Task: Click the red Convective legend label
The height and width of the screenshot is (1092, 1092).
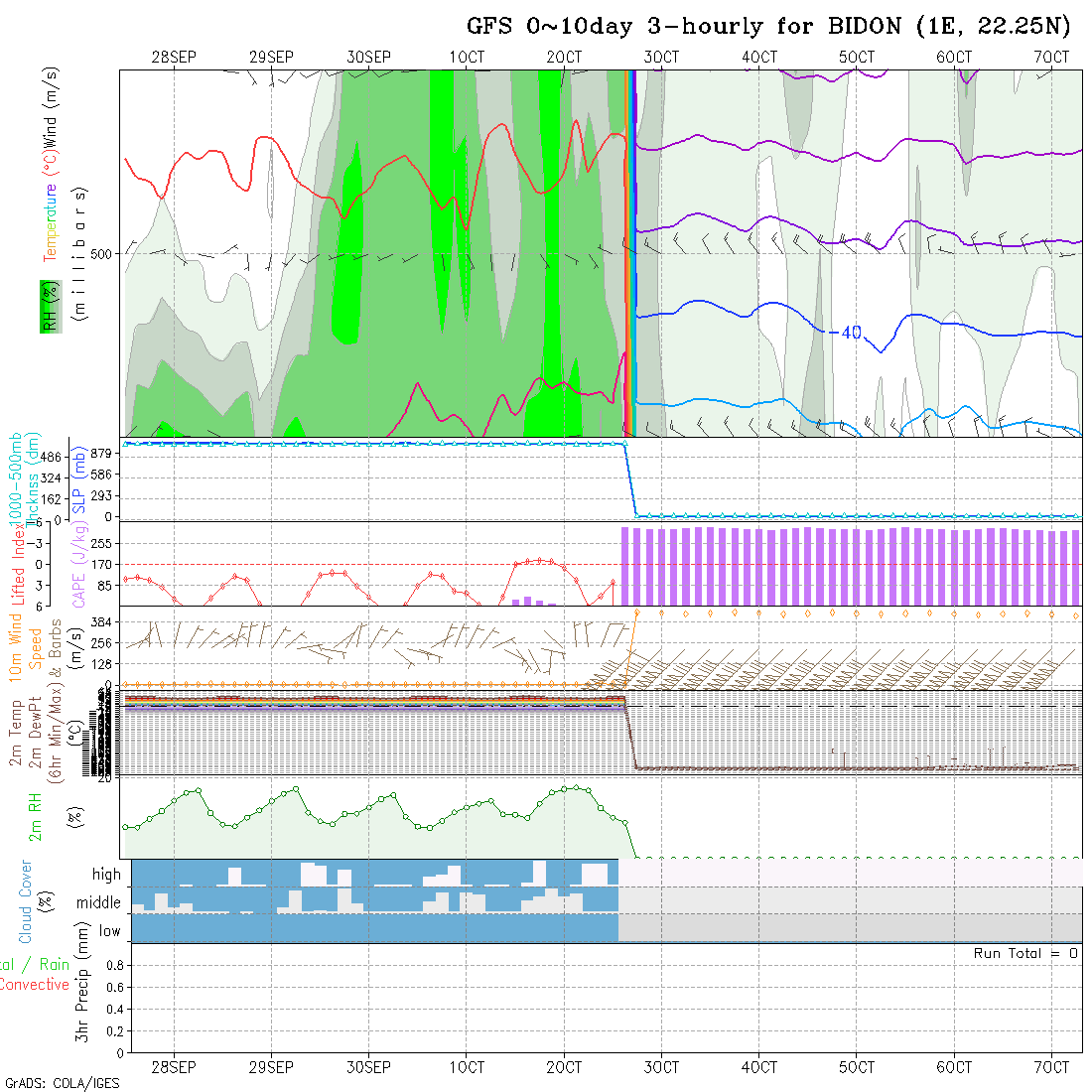Action: pyautogui.click(x=35, y=985)
